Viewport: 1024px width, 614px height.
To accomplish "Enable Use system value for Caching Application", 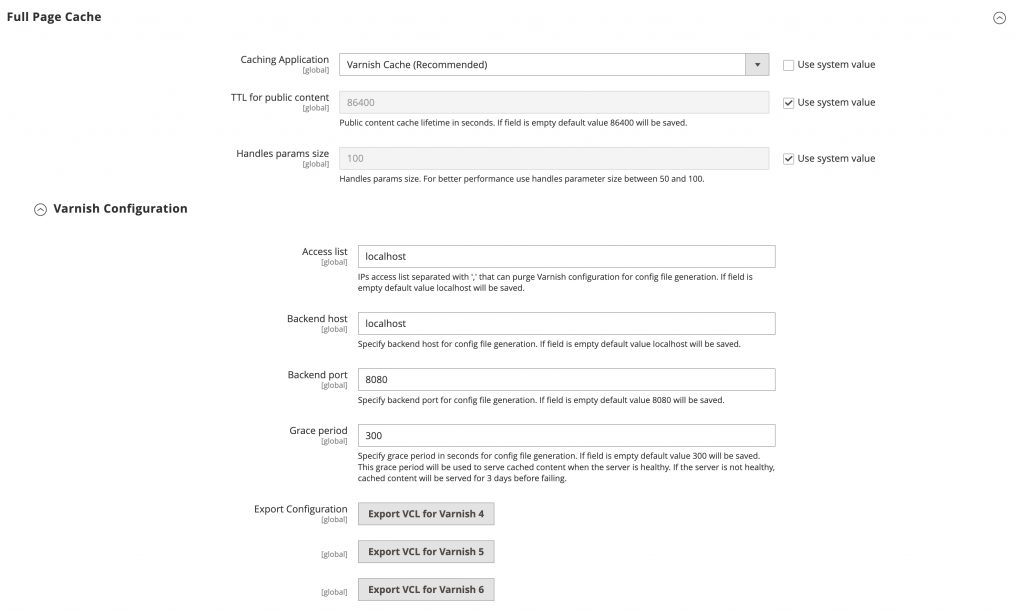I will (789, 64).
